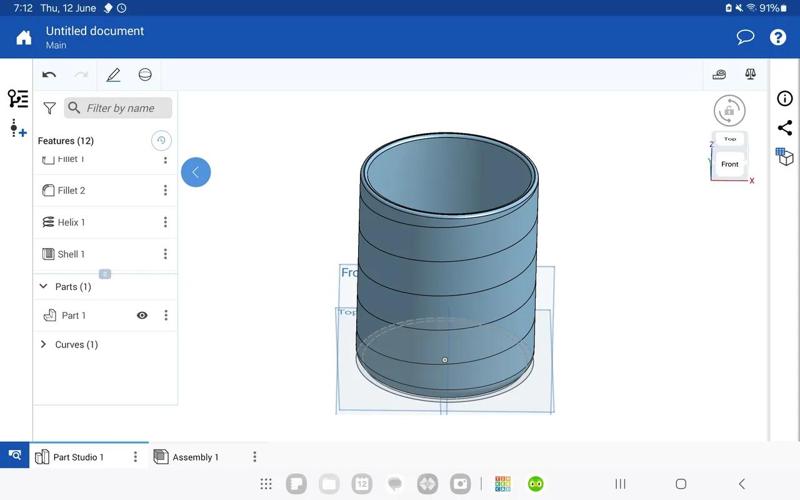Image resolution: width=800 pixels, height=500 pixels.
Task: Open the document info panel icon
Action: [785, 99]
